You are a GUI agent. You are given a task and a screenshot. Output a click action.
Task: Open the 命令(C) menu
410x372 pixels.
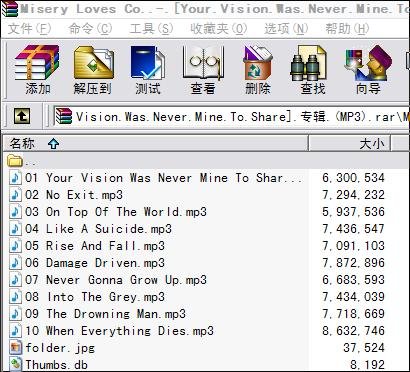[x=90, y=29]
